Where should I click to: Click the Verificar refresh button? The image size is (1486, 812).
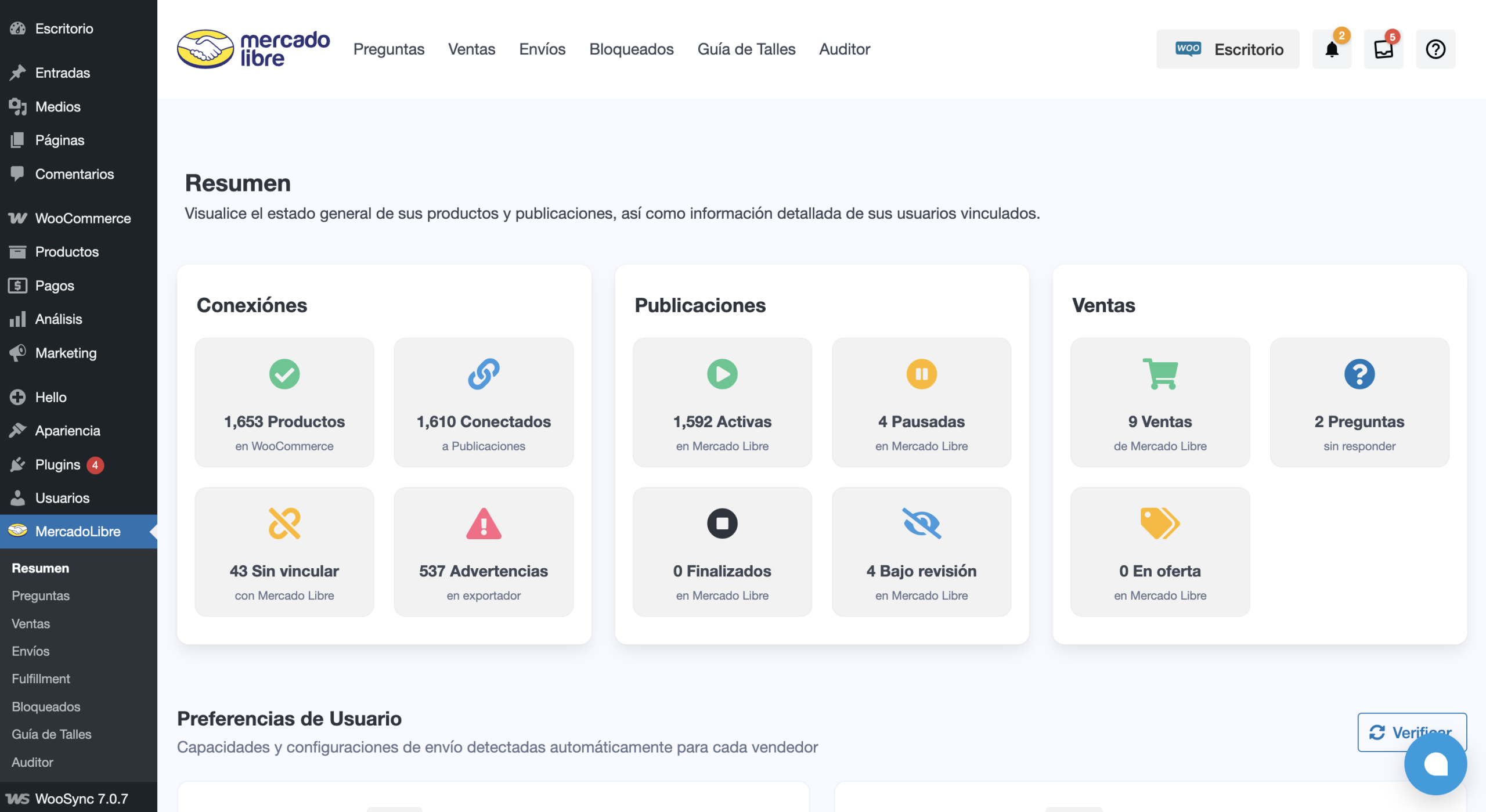[1412, 732]
